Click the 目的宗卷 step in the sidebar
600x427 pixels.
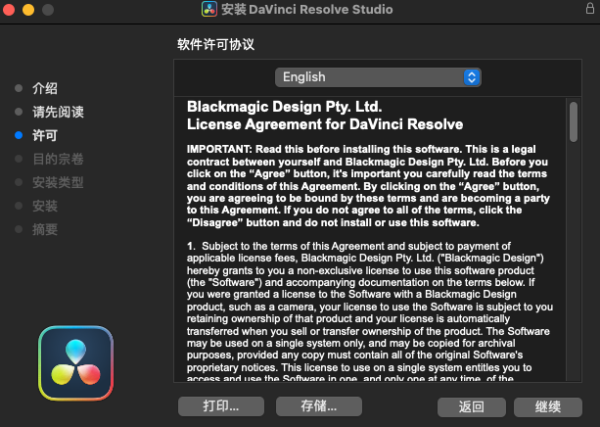coord(57,158)
